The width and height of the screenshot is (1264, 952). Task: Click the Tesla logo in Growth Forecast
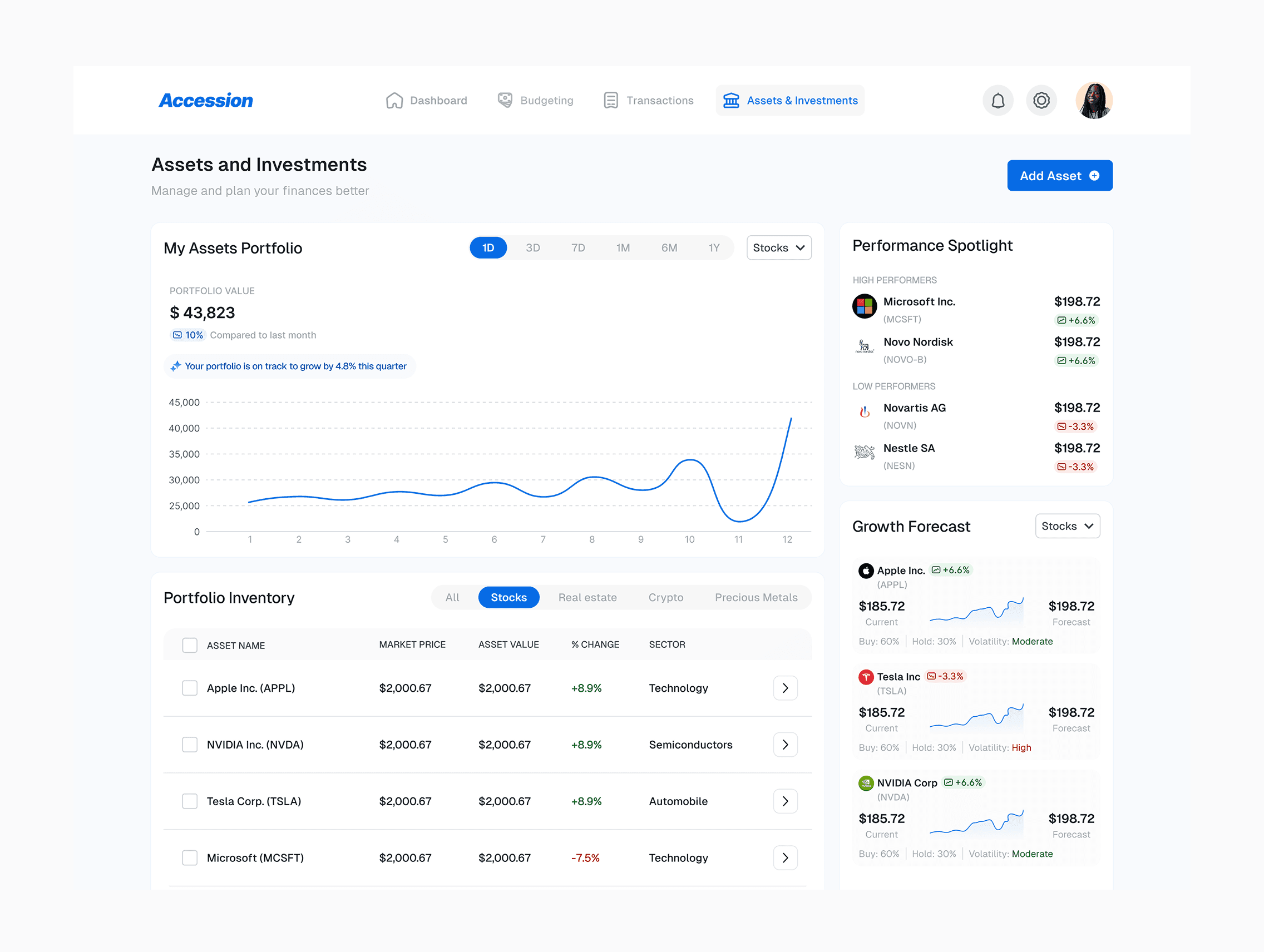click(x=866, y=677)
